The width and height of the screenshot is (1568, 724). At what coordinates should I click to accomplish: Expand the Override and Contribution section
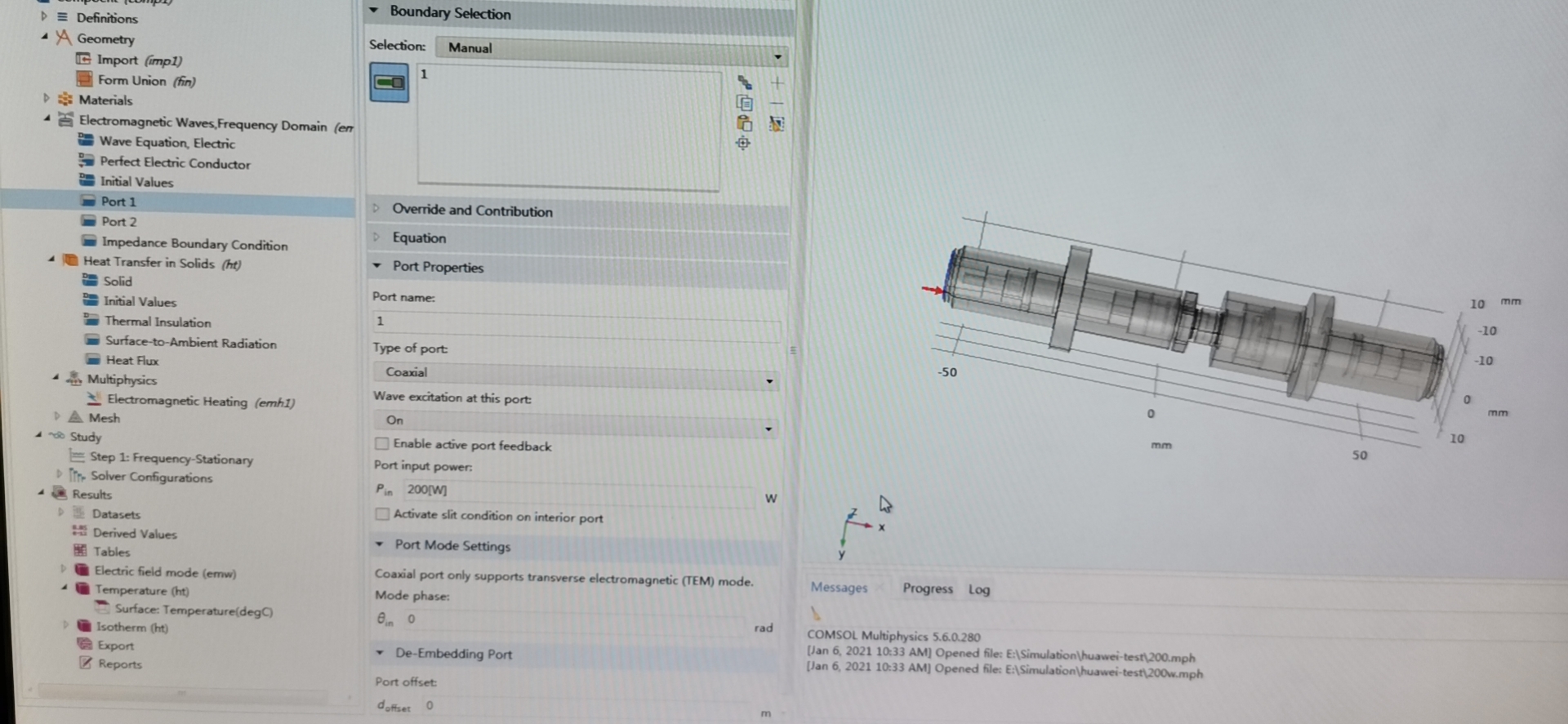point(471,211)
